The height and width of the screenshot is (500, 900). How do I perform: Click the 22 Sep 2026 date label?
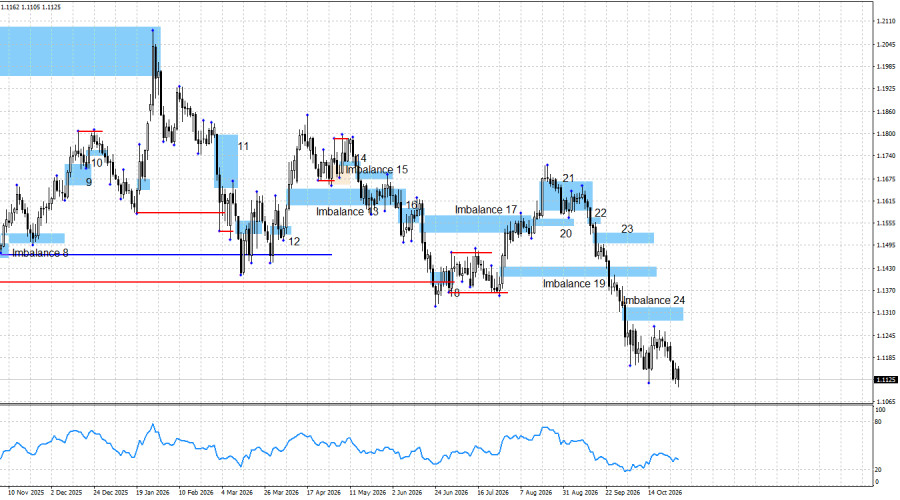point(623,493)
